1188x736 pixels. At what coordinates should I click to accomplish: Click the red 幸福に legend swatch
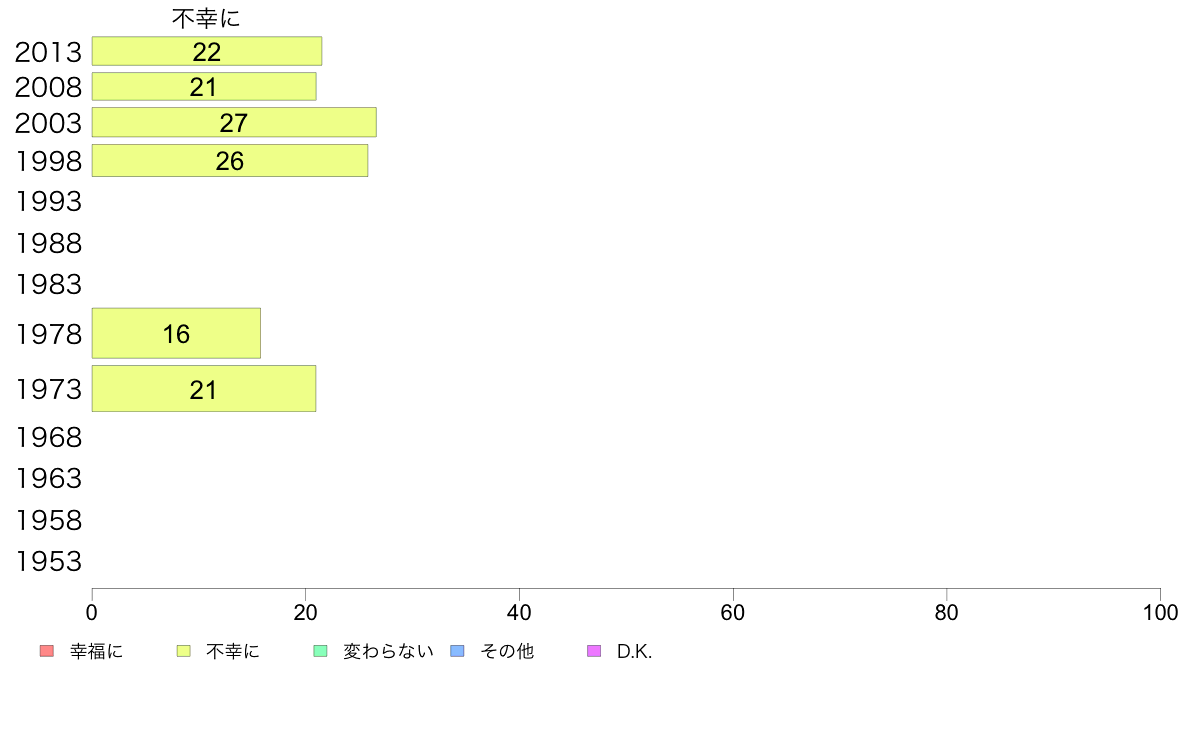[47, 651]
